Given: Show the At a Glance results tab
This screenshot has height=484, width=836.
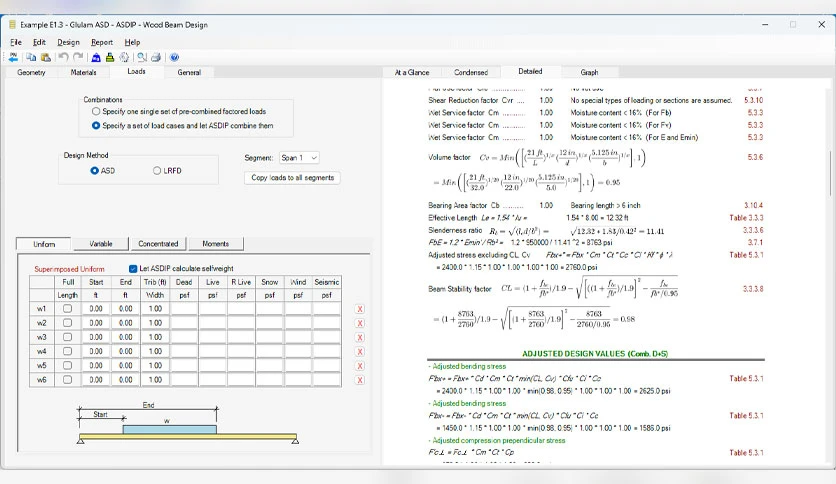Looking at the screenshot, I should coord(412,72).
